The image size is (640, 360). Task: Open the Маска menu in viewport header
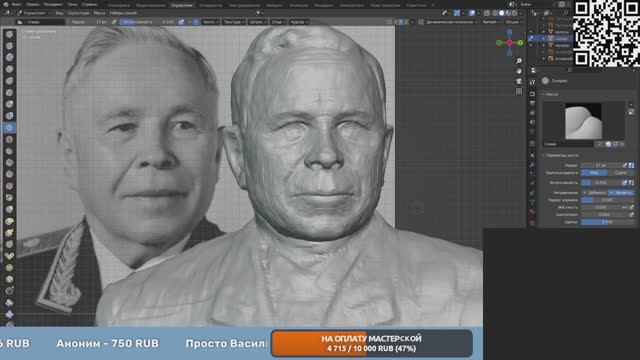(99, 13)
